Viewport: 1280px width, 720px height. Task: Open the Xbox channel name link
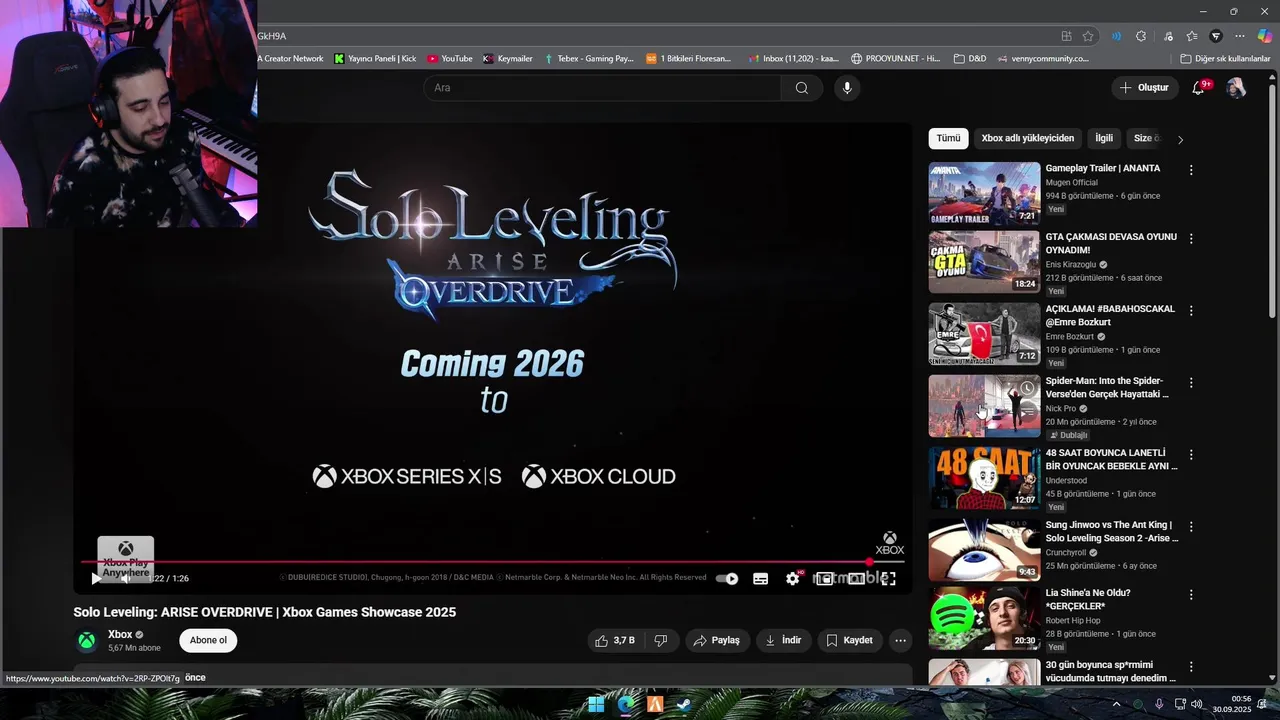tap(120, 634)
